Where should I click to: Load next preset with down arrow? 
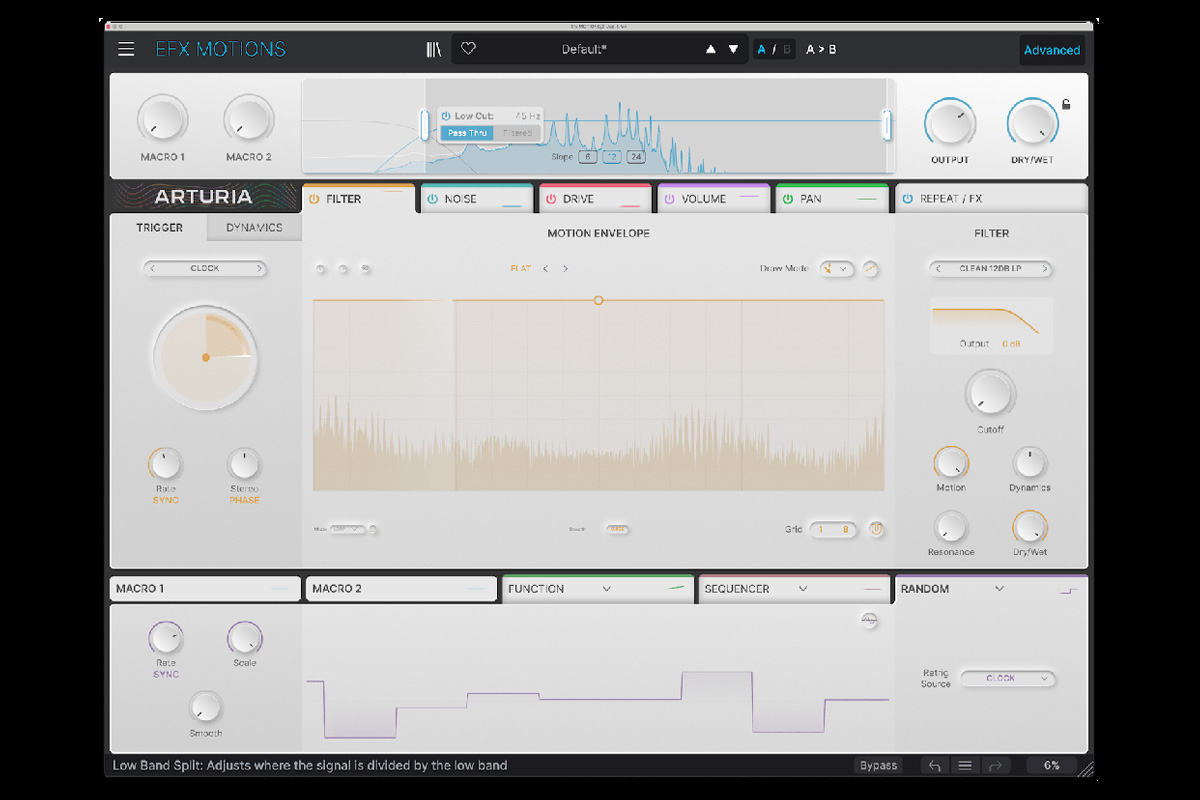(x=733, y=49)
